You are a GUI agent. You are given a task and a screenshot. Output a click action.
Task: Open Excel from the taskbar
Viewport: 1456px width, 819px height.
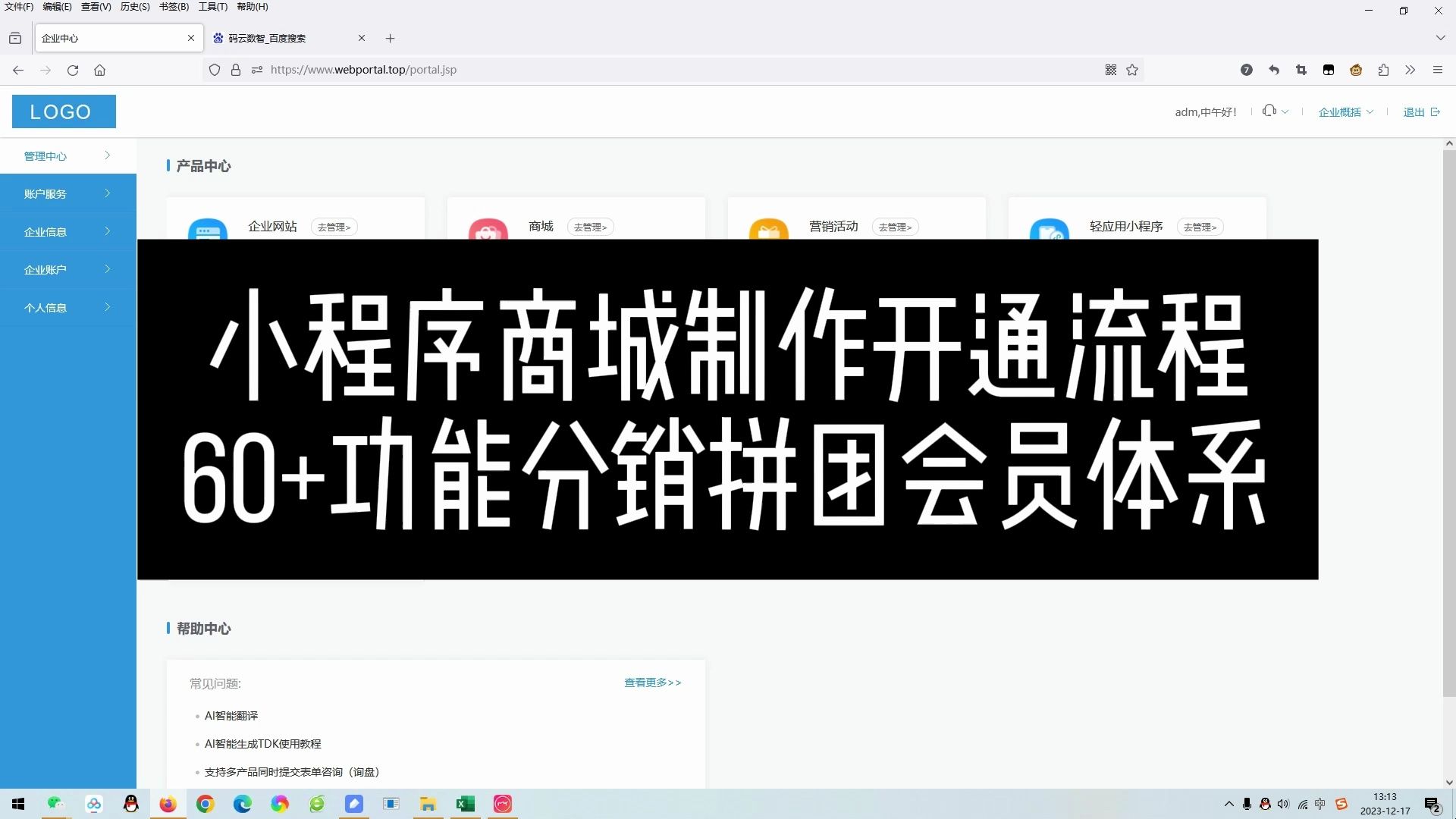[465, 804]
